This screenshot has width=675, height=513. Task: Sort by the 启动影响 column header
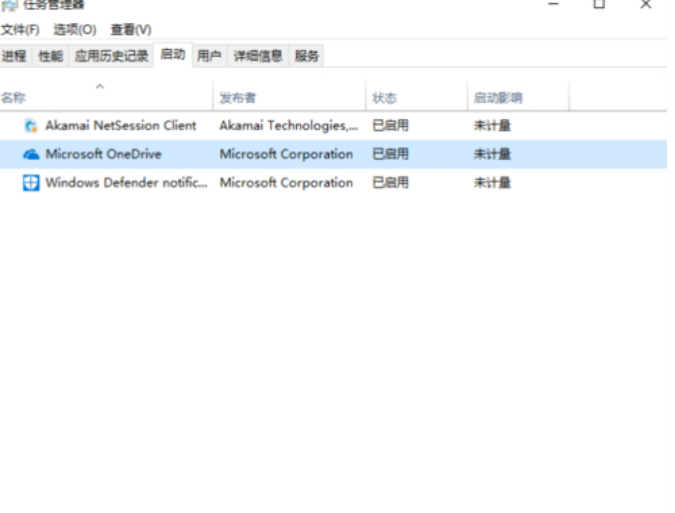click(x=497, y=98)
